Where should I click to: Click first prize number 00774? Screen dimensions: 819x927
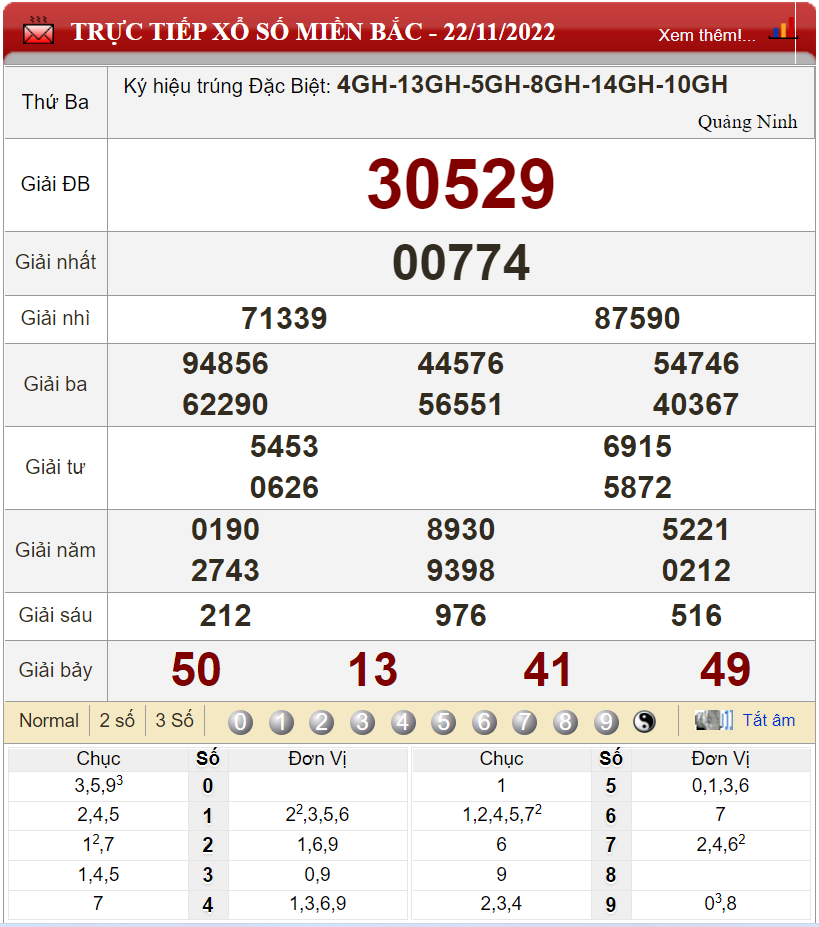point(461,263)
